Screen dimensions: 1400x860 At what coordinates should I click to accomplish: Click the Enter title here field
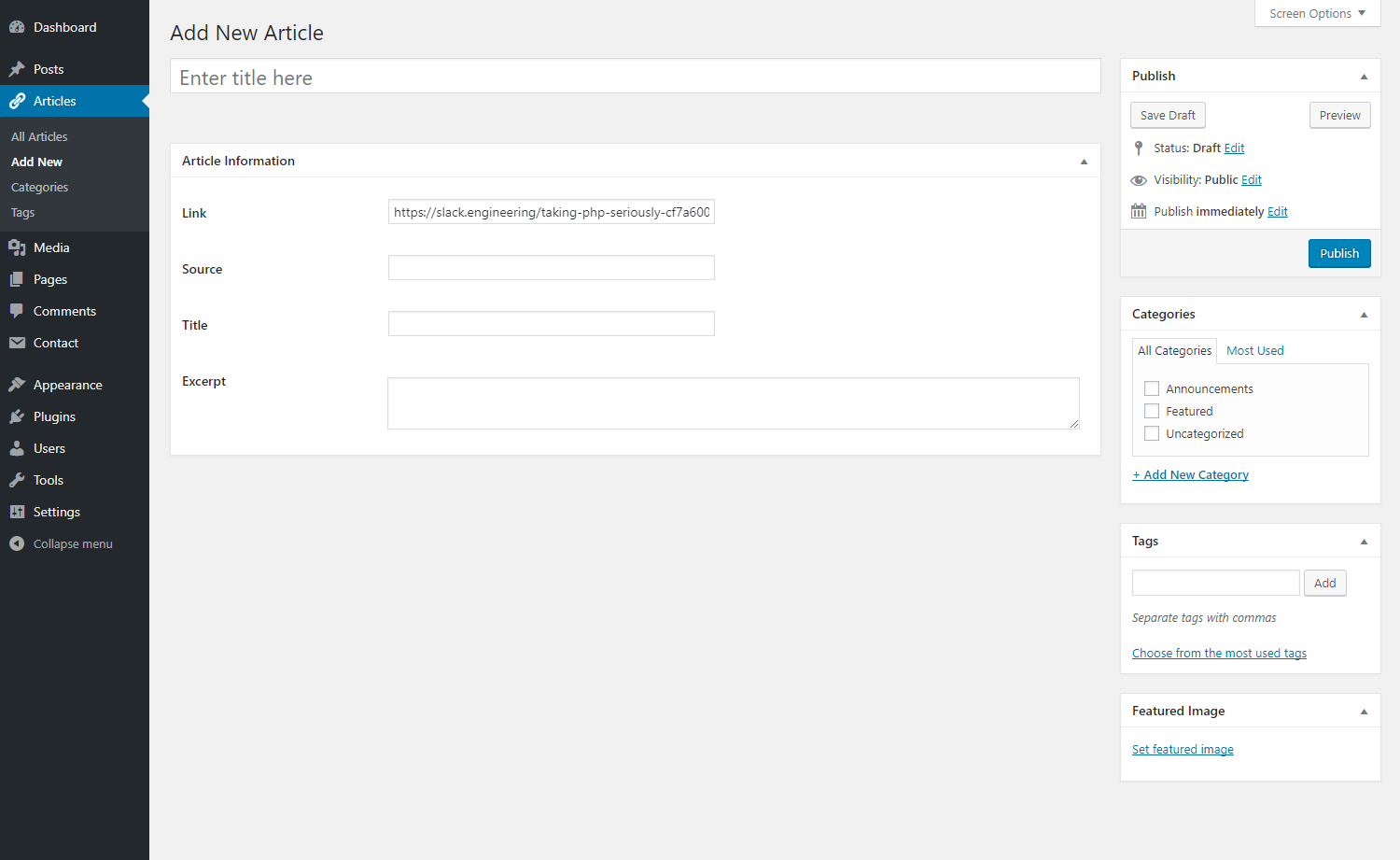(x=635, y=78)
